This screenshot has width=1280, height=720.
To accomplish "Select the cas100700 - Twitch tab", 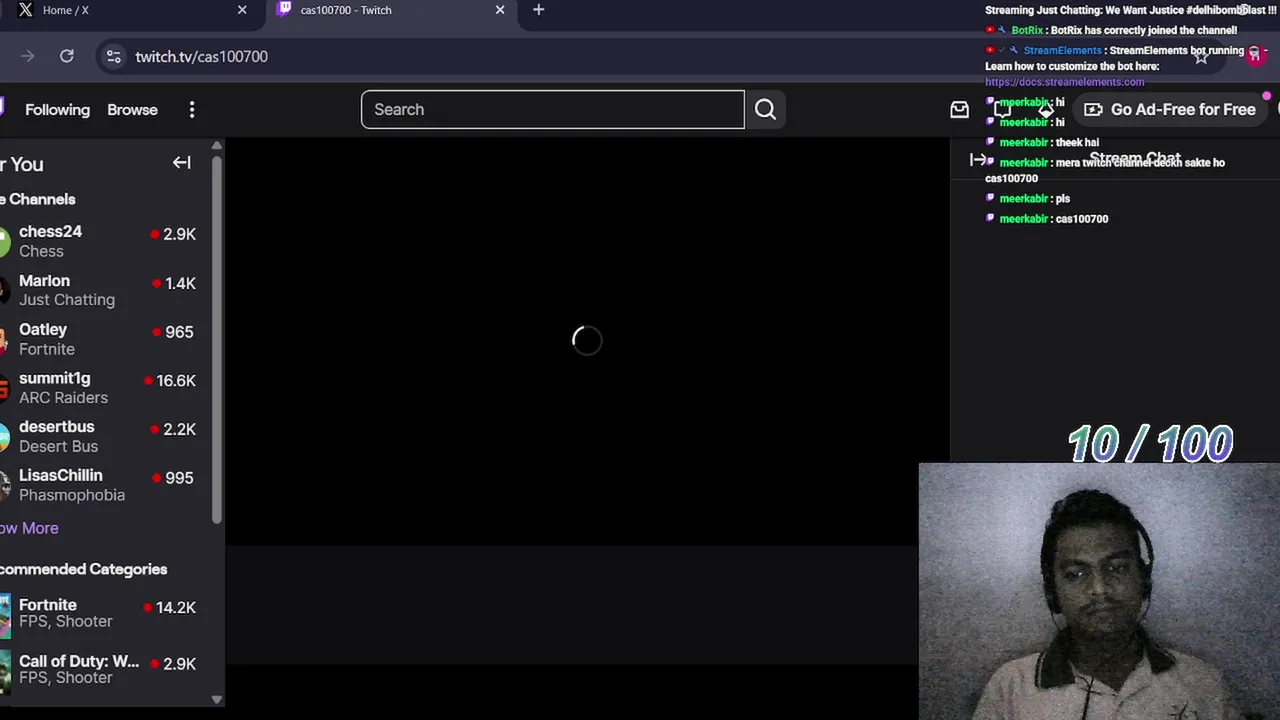I will tap(390, 10).
